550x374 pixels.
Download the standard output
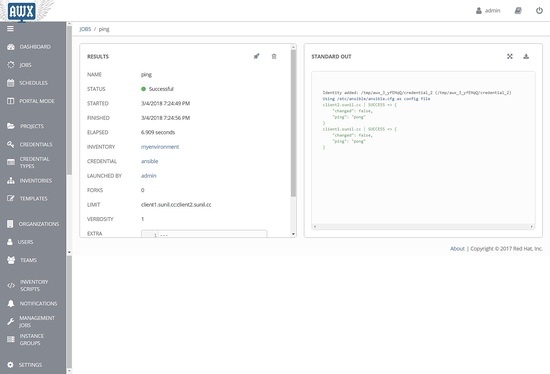(x=526, y=56)
